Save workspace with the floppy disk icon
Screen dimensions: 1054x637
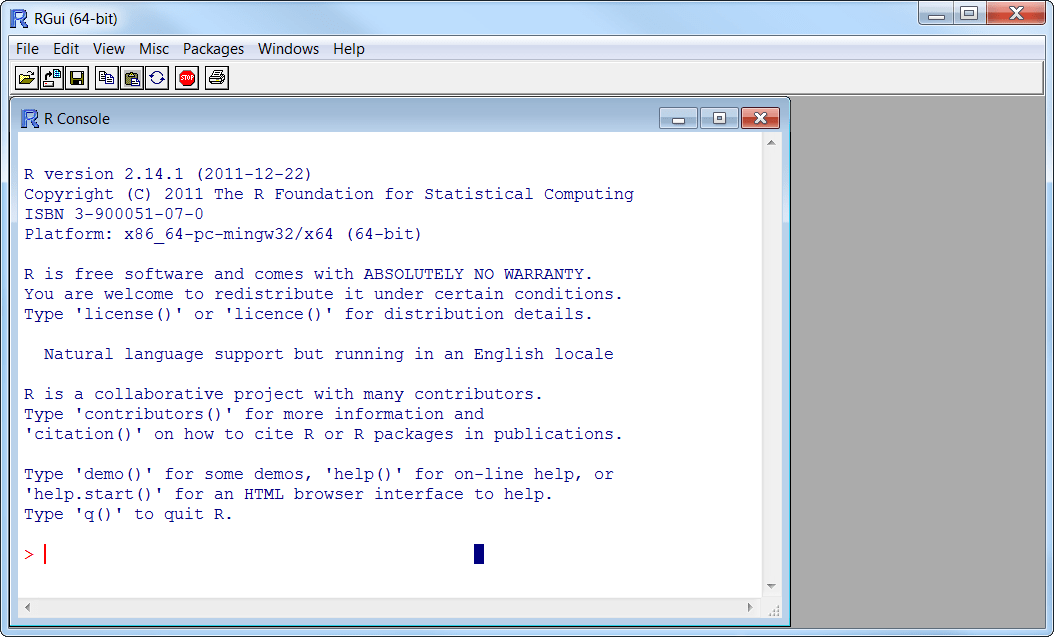click(77, 78)
